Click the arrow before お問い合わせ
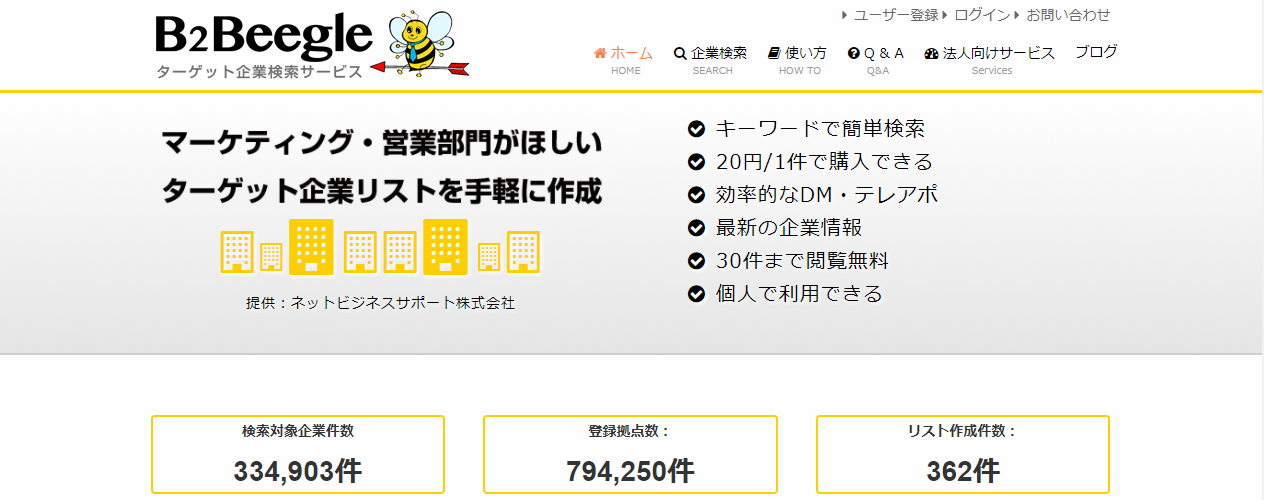Viewport: 1264px width, 500px height. click(x=1018, y=15)
